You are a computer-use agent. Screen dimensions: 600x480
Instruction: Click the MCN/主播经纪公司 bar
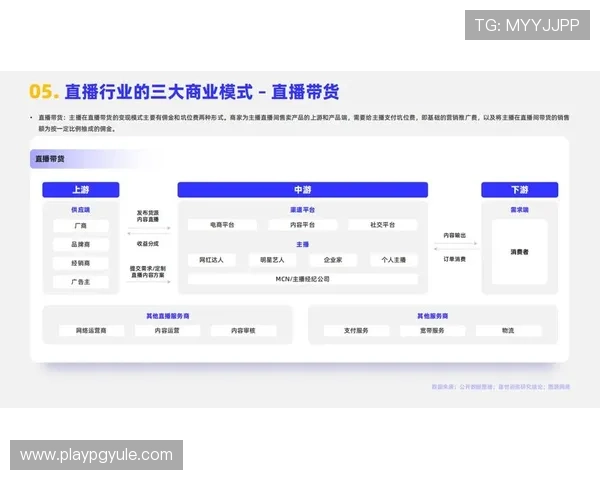[303, 279]
